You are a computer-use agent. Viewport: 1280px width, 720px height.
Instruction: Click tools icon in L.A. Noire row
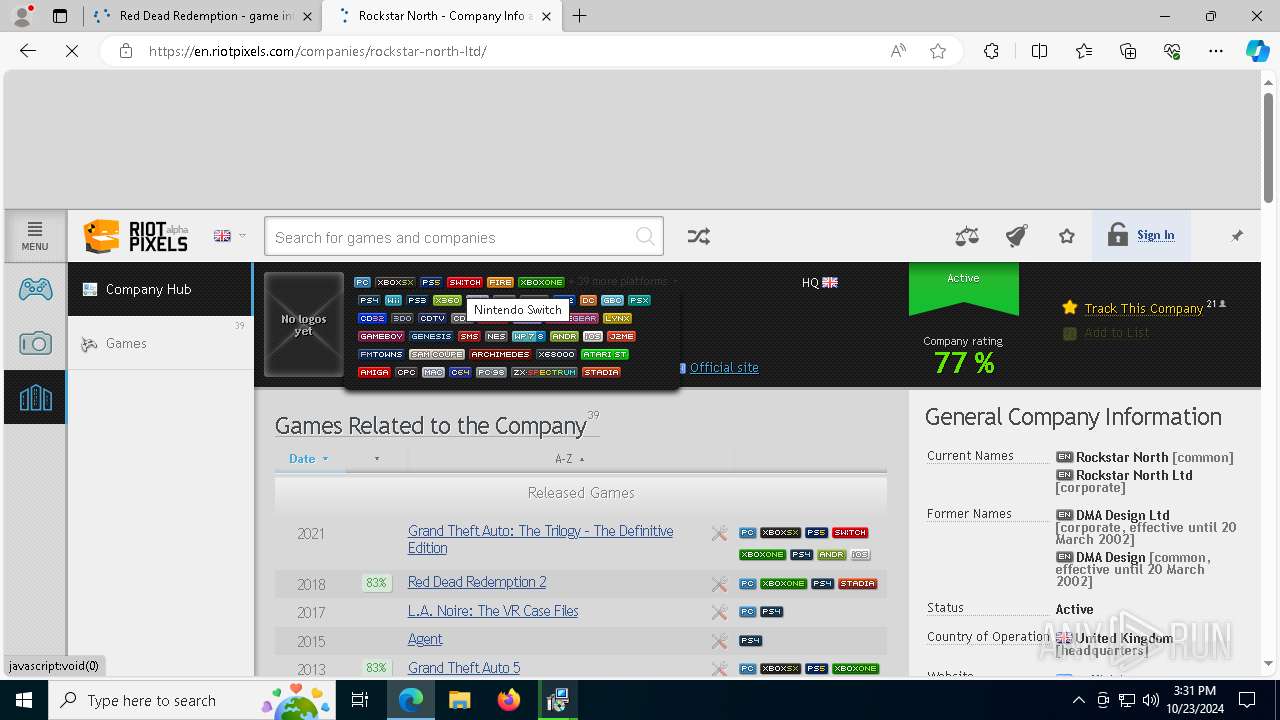click(719, 612)
